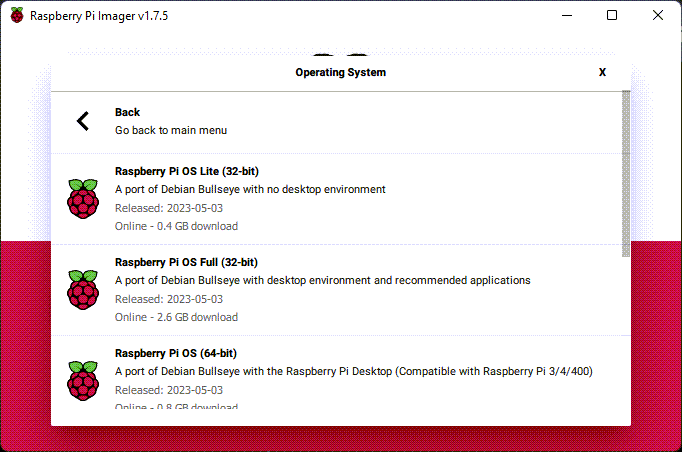
Task: Choose Raspberry Pi OS Full (32-bit)
Action: 186,262
